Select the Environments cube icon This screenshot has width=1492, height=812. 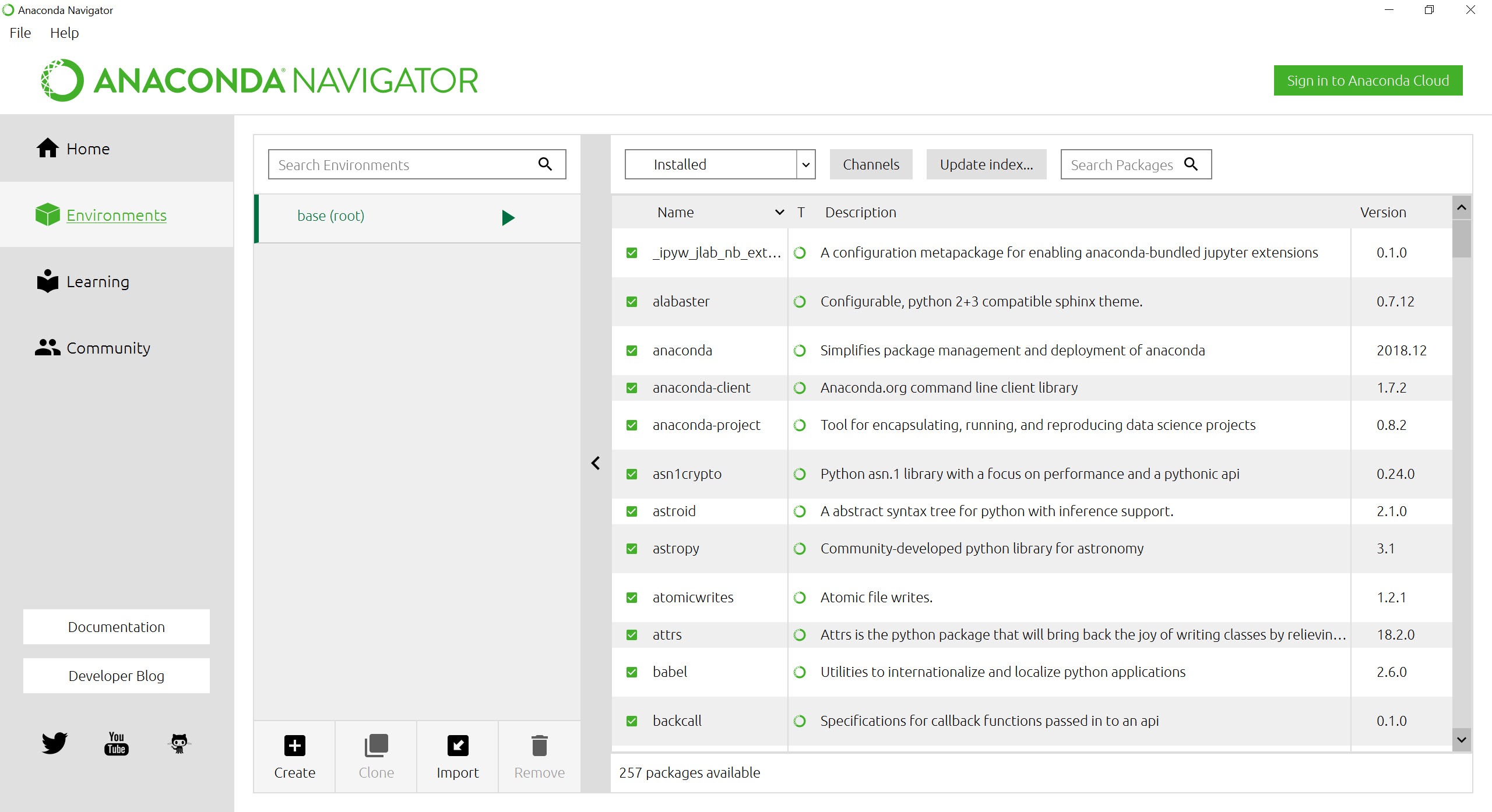point(47,215)
